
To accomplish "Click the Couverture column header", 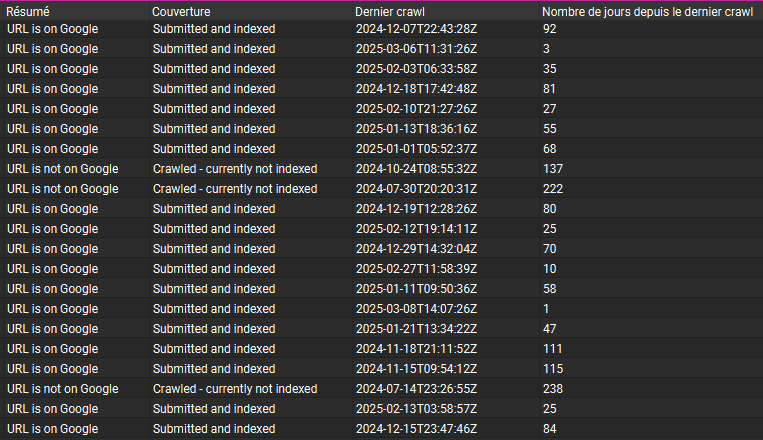I will 181,12.
